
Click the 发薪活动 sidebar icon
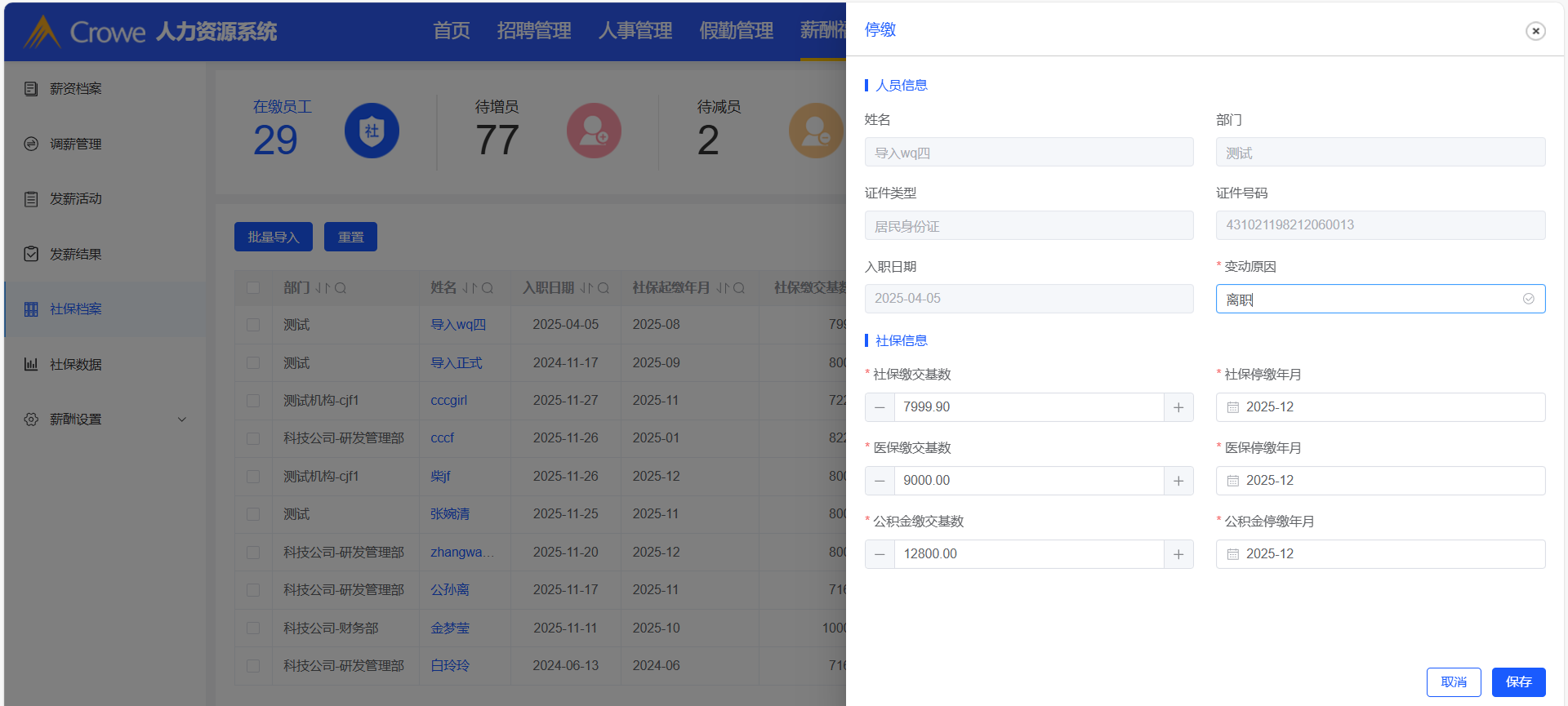tap(31, 198)
